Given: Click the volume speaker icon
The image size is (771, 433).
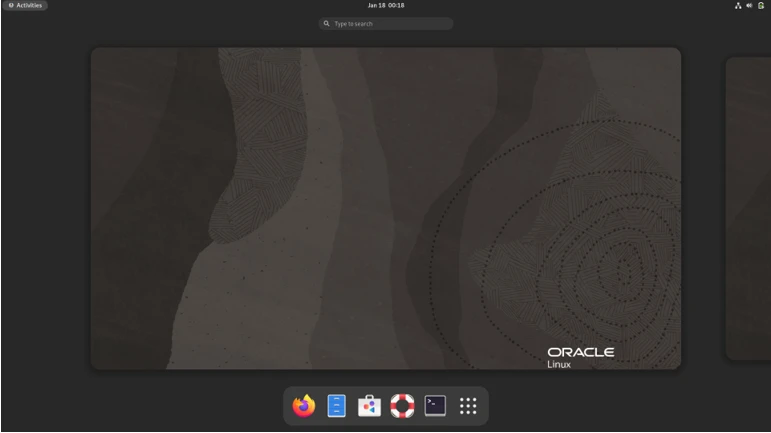Looking at the screenshot, I should [749, 5].
